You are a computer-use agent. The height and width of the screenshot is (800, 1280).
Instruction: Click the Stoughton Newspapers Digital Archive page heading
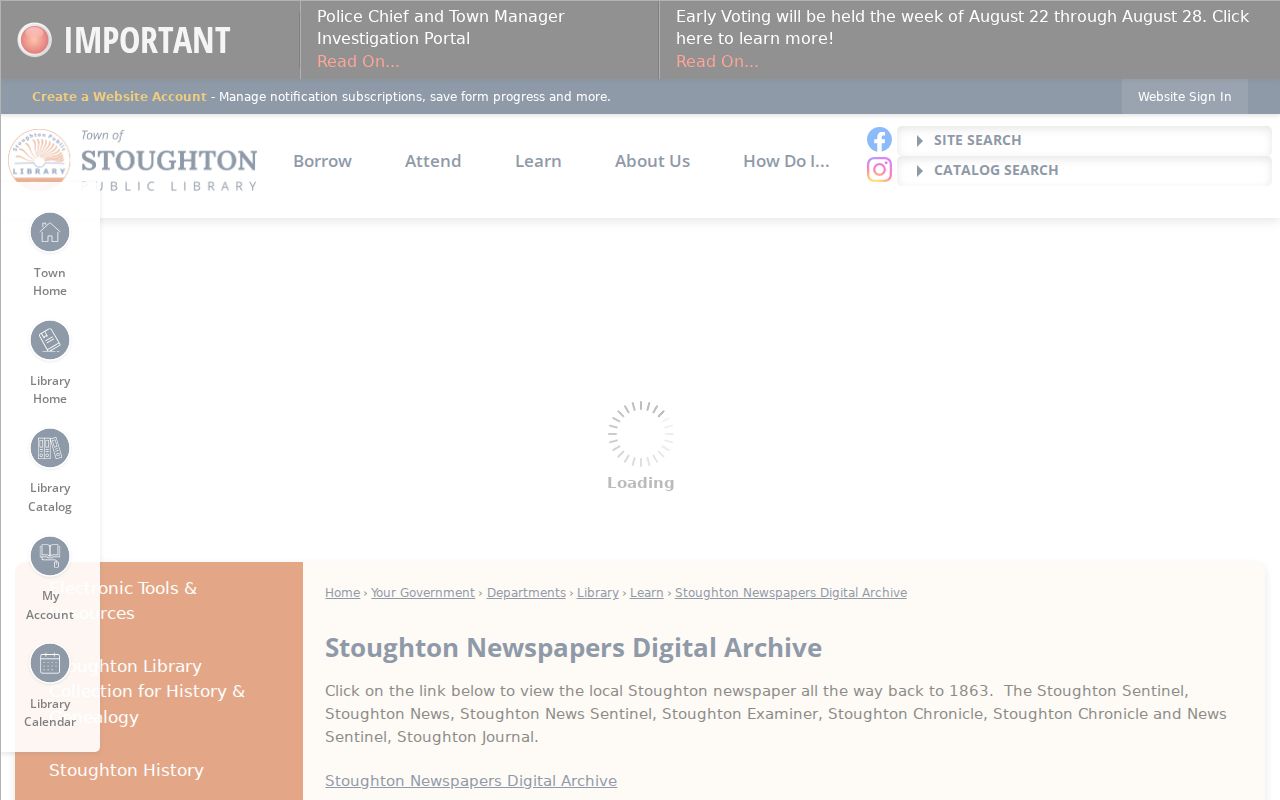[573, 648]
